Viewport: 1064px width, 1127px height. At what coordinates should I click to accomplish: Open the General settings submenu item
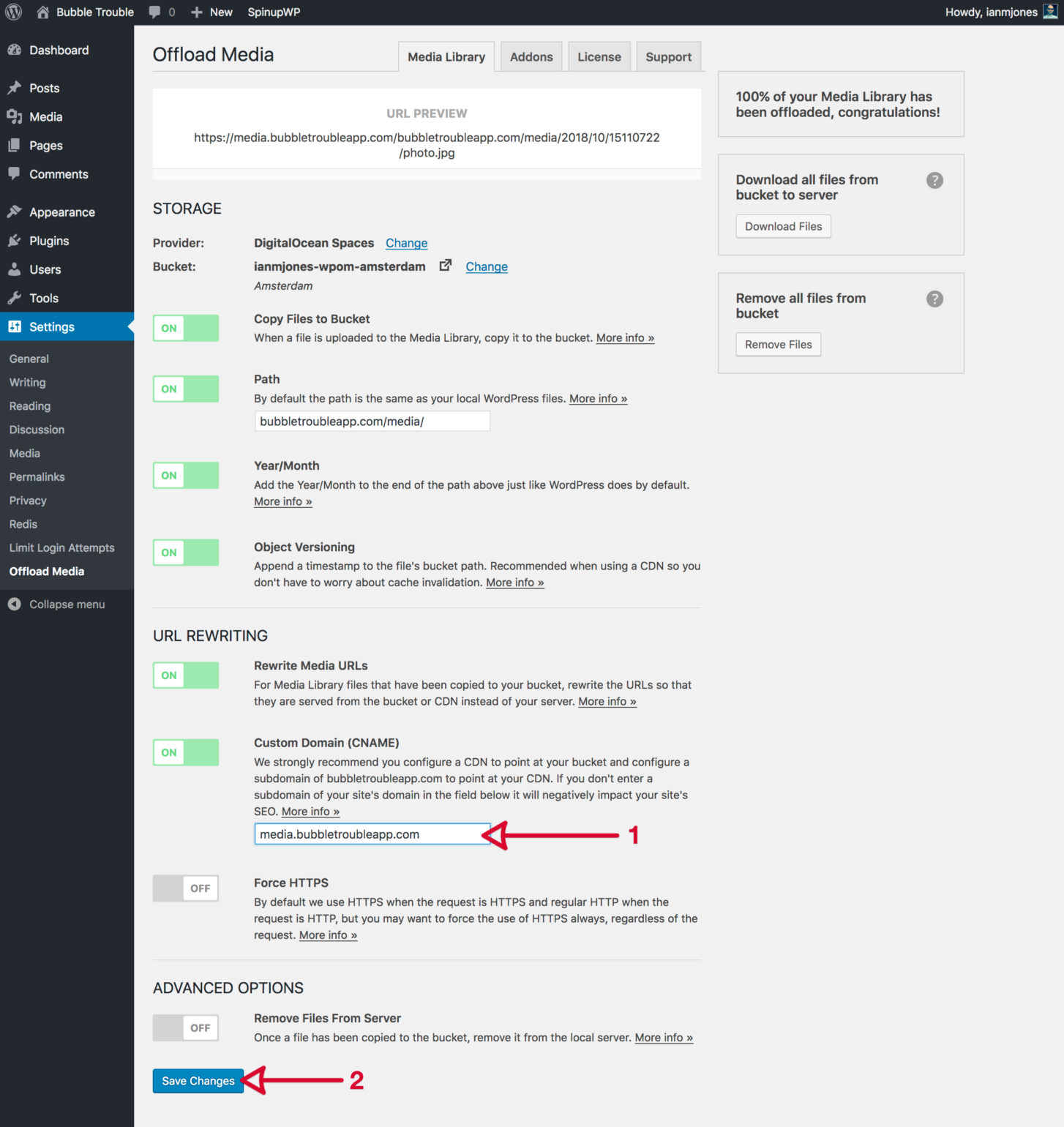pos(29,359)
